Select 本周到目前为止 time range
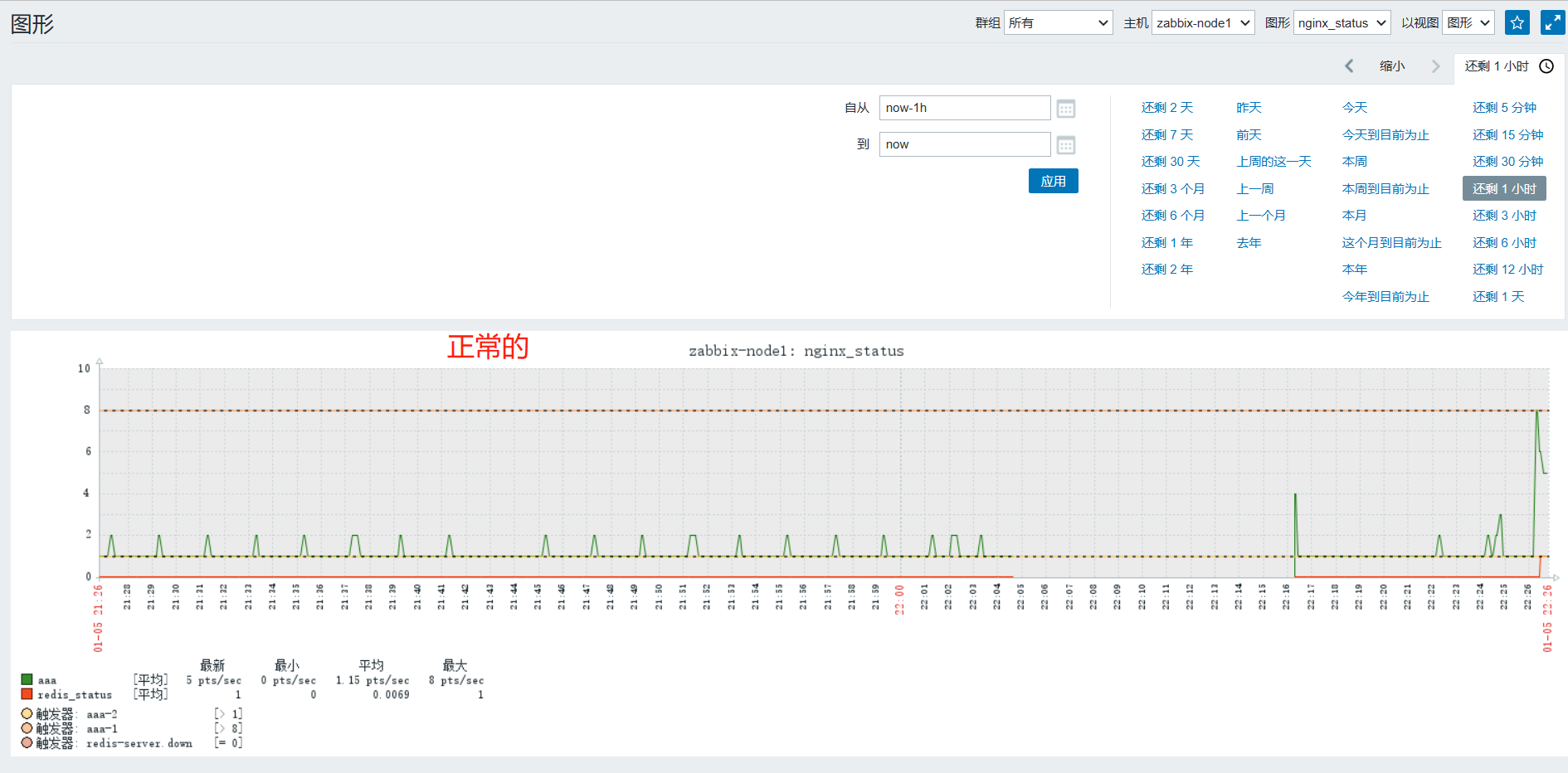 click(x=1385, y=188)
